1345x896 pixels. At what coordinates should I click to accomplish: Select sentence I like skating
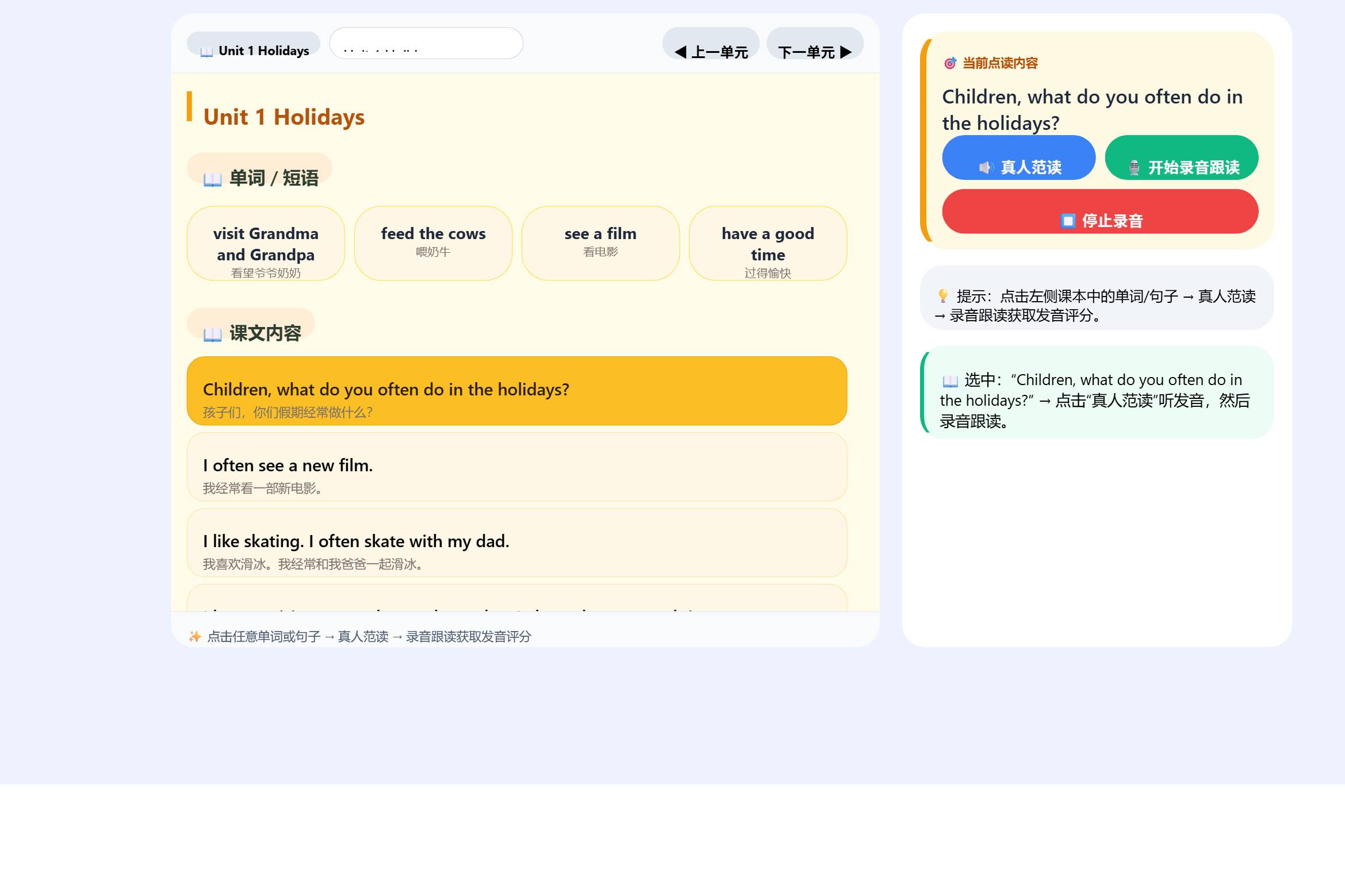[x=517, y=543]
